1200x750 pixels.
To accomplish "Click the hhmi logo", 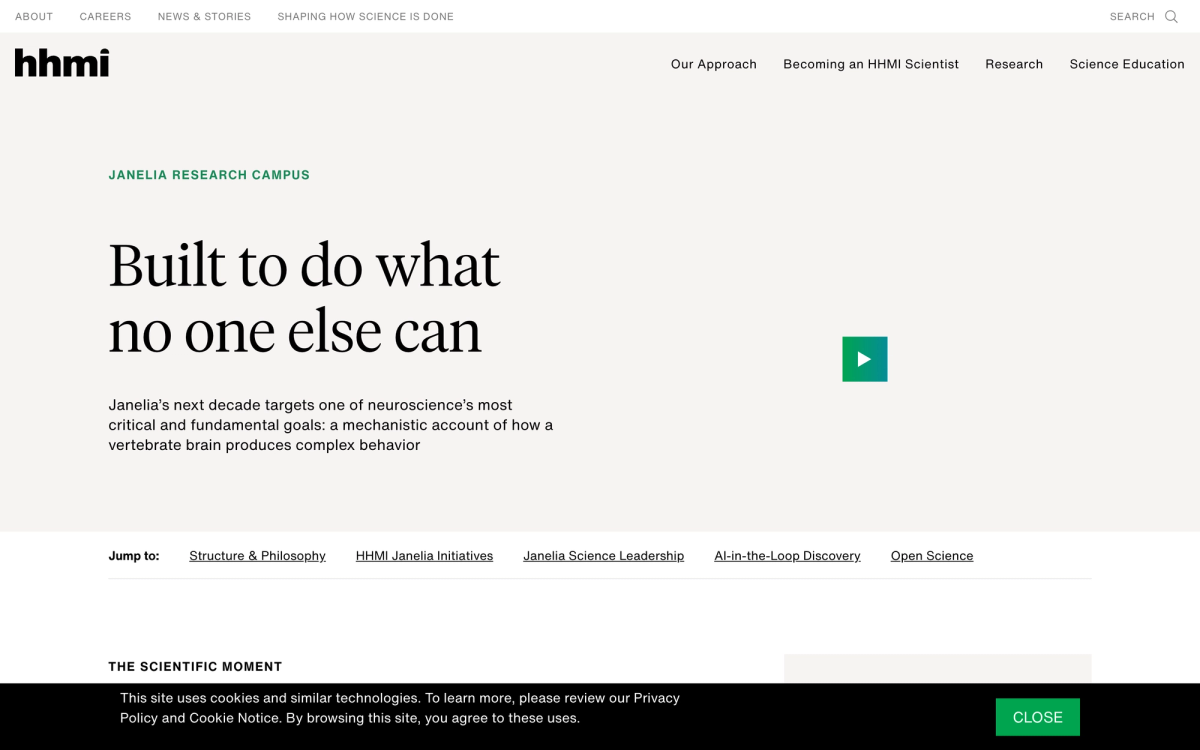I will [62, 63].
